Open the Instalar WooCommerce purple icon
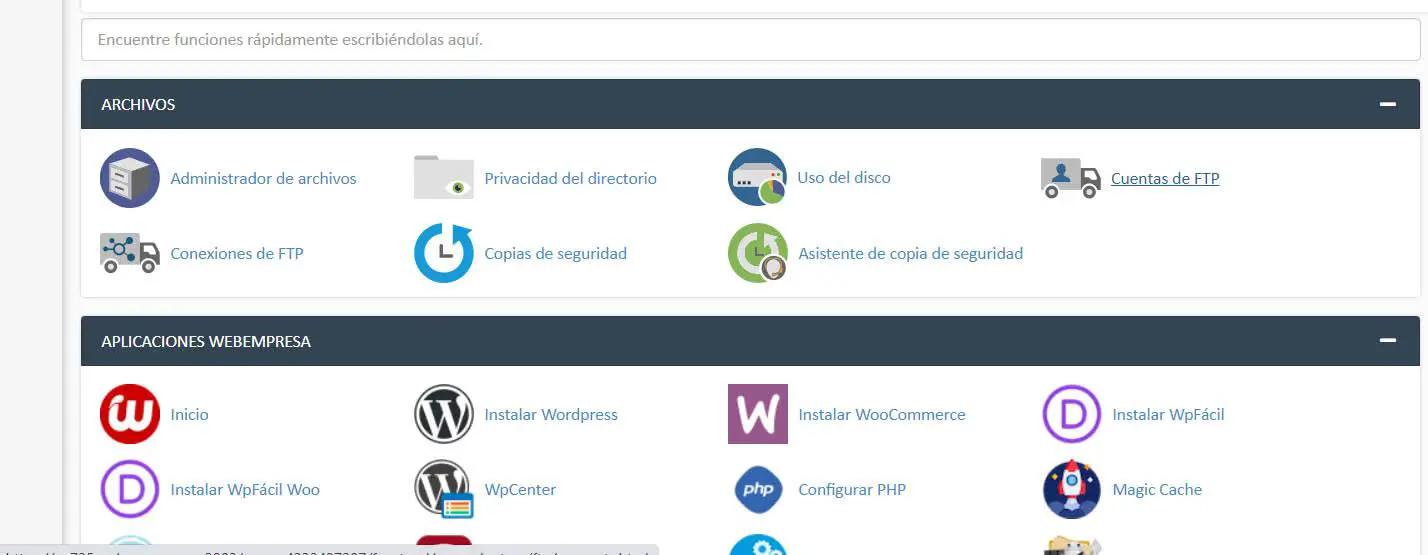1428x555 pixels. 757,414
